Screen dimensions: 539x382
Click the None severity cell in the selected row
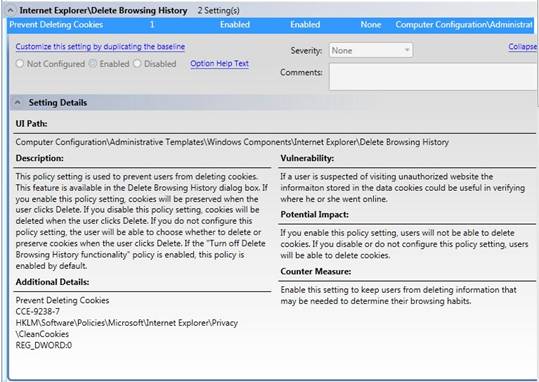371,25
